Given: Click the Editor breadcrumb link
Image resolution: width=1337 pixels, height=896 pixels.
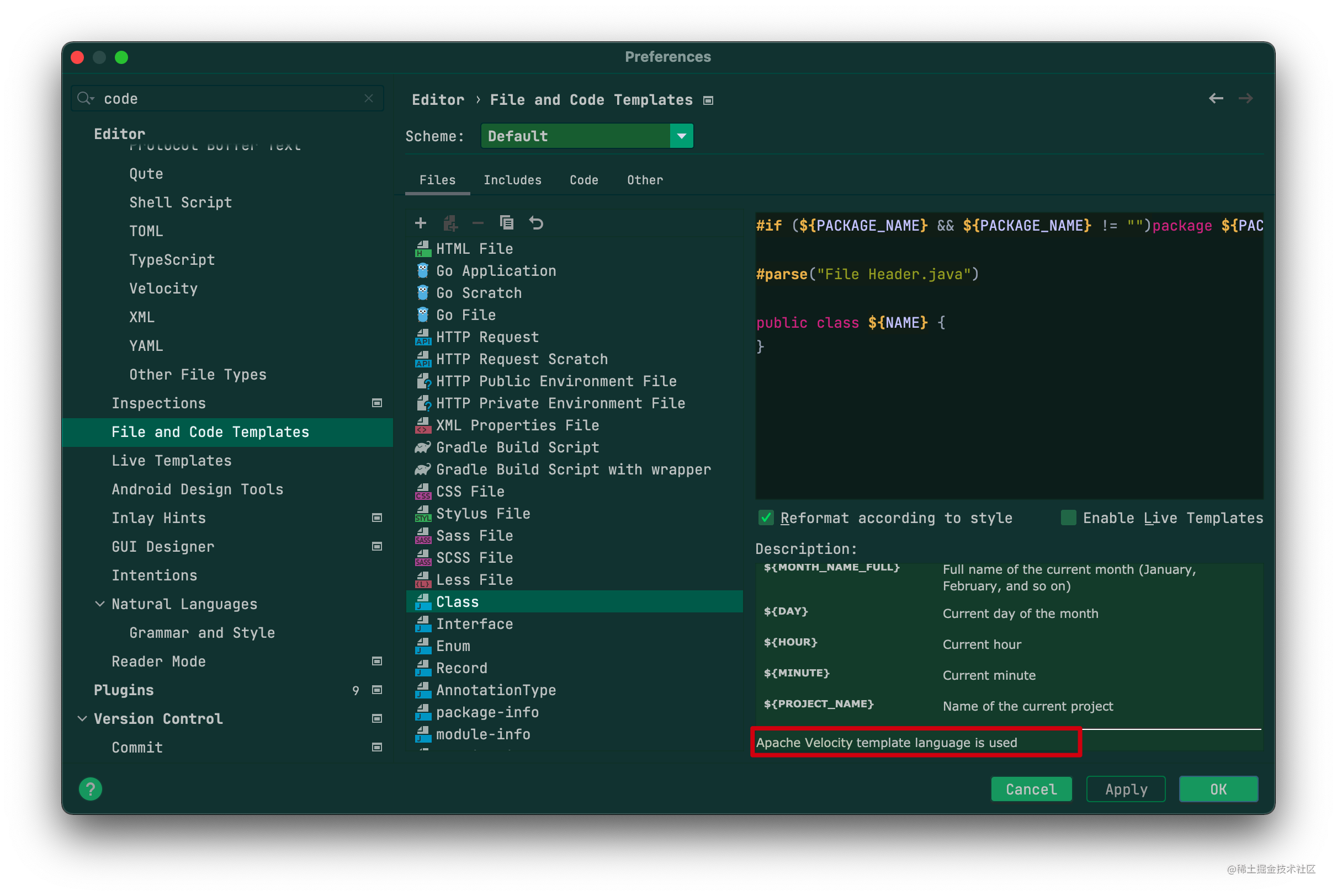Looking at the screenshot, I should (438, 100).
